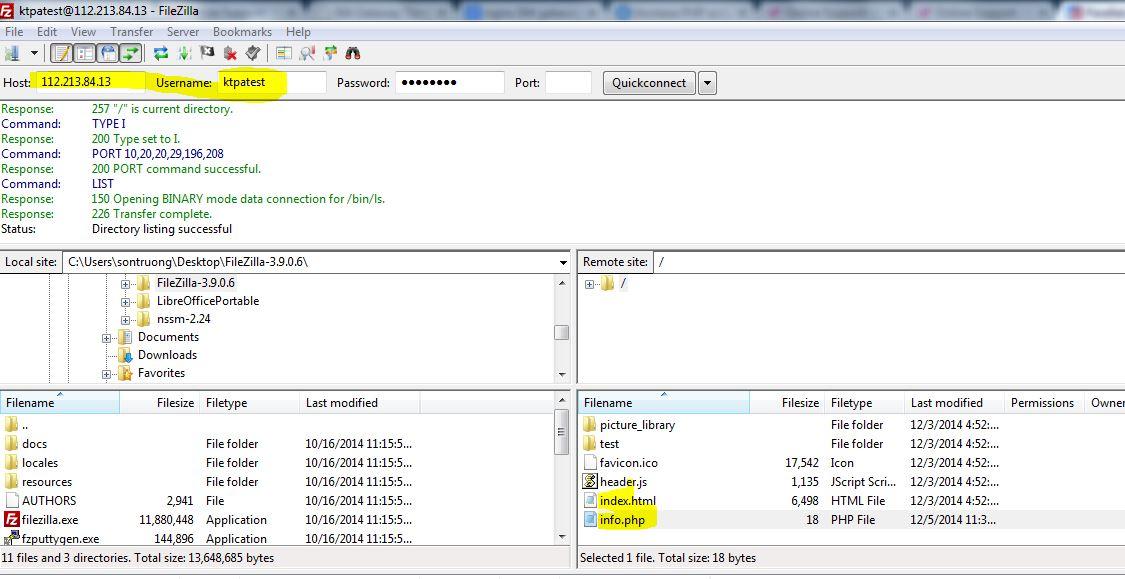Click the FileZilla logo in title bar
This screenshot has height=579, width=1125.
pyautogui.click(x=8, y=11)
